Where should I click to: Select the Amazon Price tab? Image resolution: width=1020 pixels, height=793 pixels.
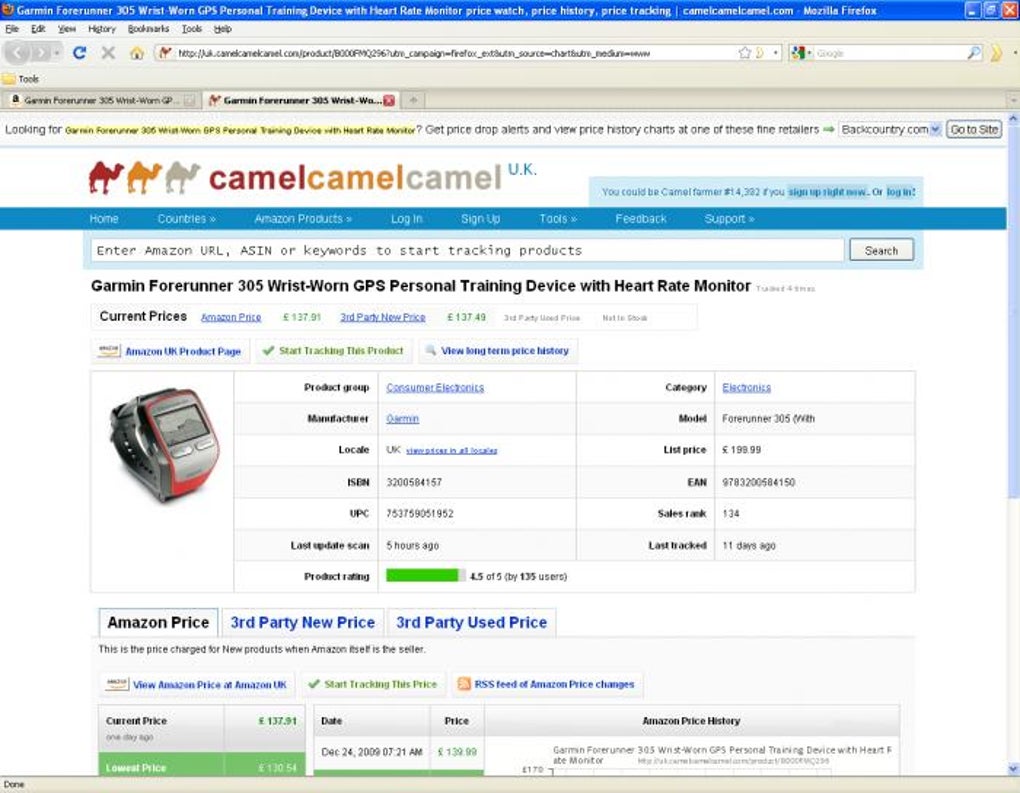[158, 623]
